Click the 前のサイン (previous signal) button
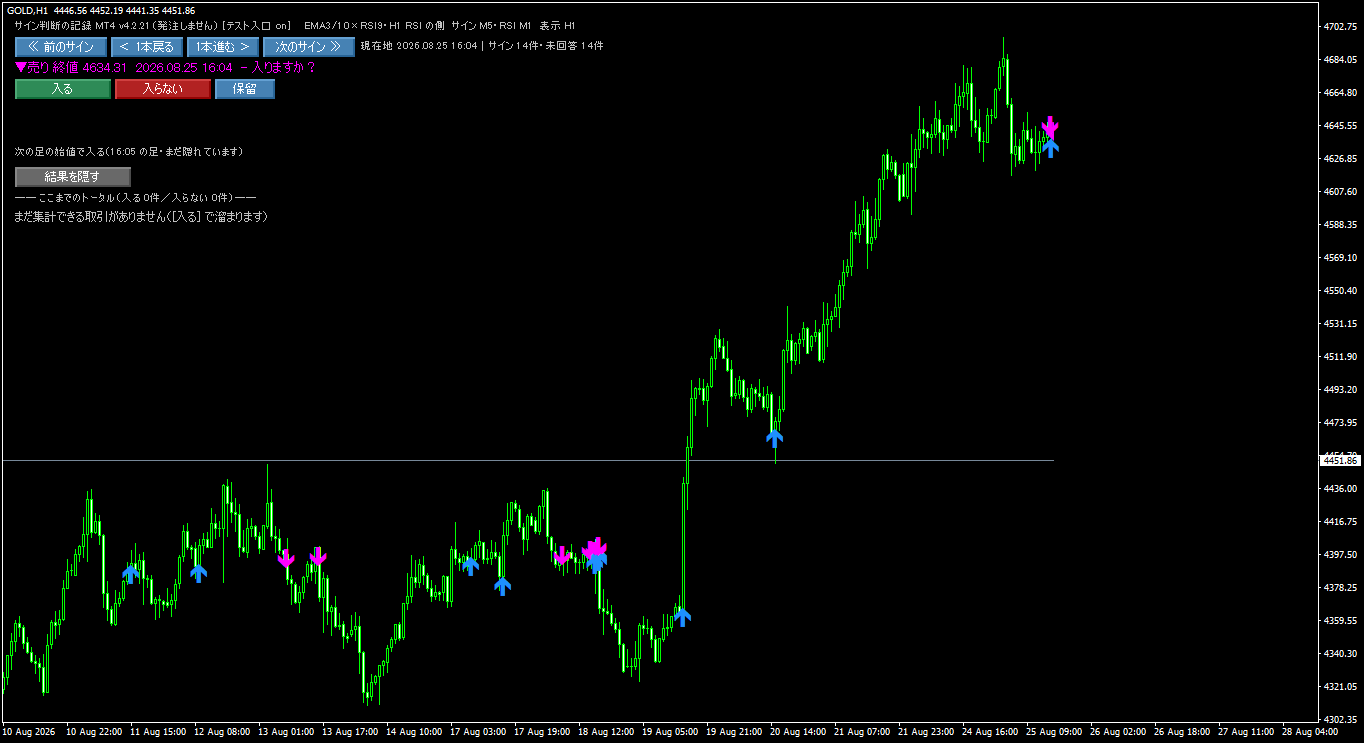1364x743 pixels. [61, 47]
